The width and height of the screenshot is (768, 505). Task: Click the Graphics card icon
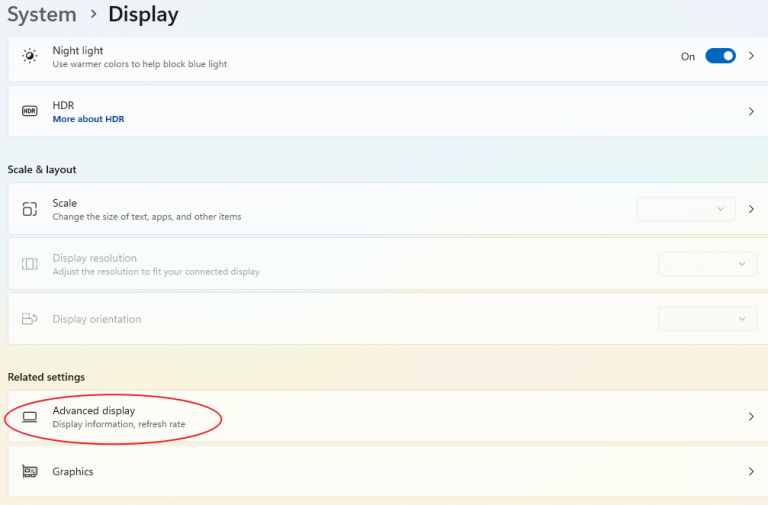click(x=30, y=472)
